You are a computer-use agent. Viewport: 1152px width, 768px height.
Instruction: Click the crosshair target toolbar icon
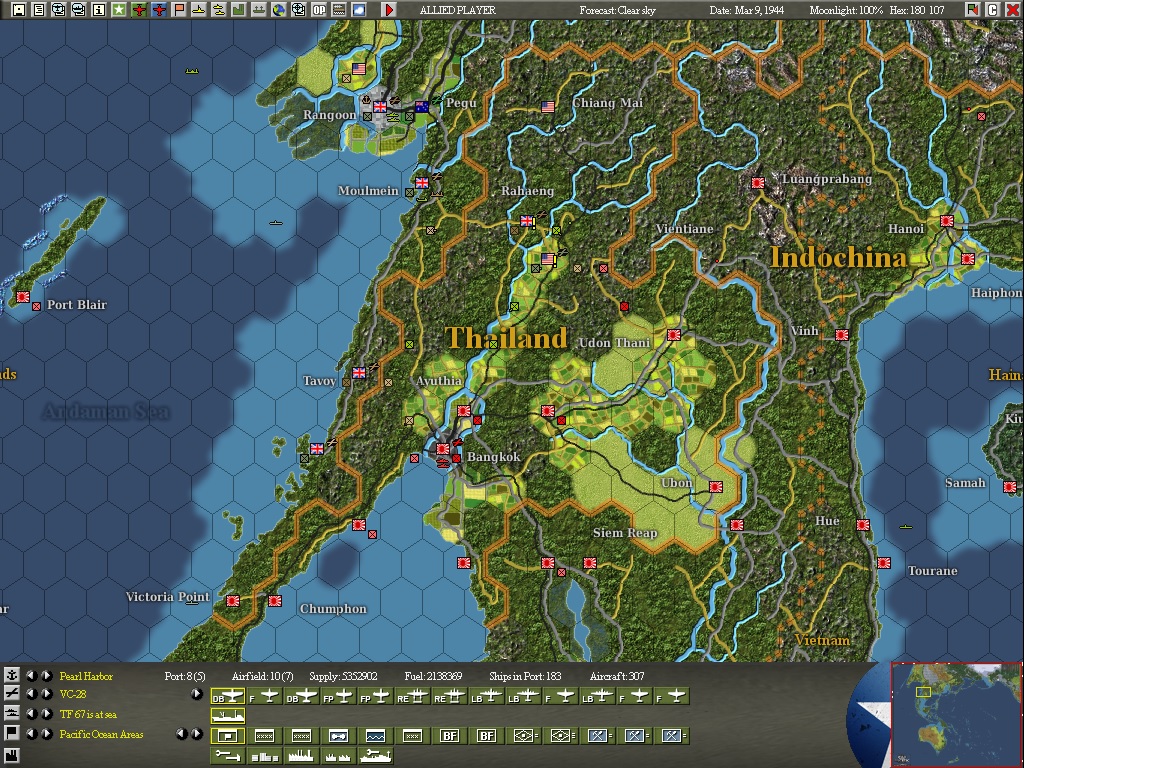(x=298, y=10)
